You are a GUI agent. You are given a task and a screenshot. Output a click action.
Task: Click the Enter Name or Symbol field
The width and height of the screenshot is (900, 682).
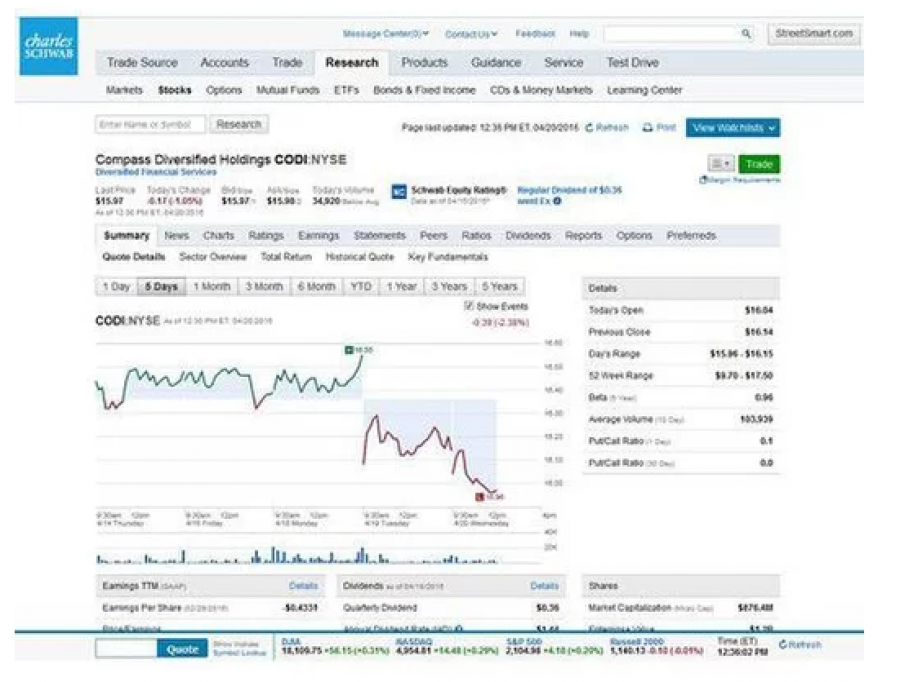tap(150, 124)
